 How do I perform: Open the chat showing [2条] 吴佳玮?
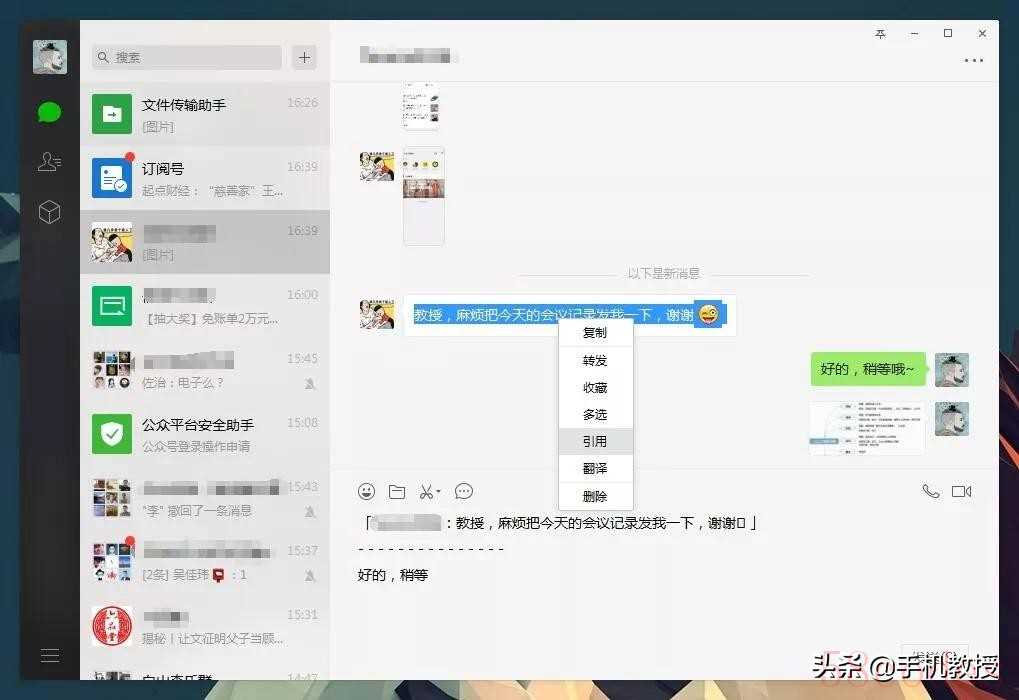205,562
